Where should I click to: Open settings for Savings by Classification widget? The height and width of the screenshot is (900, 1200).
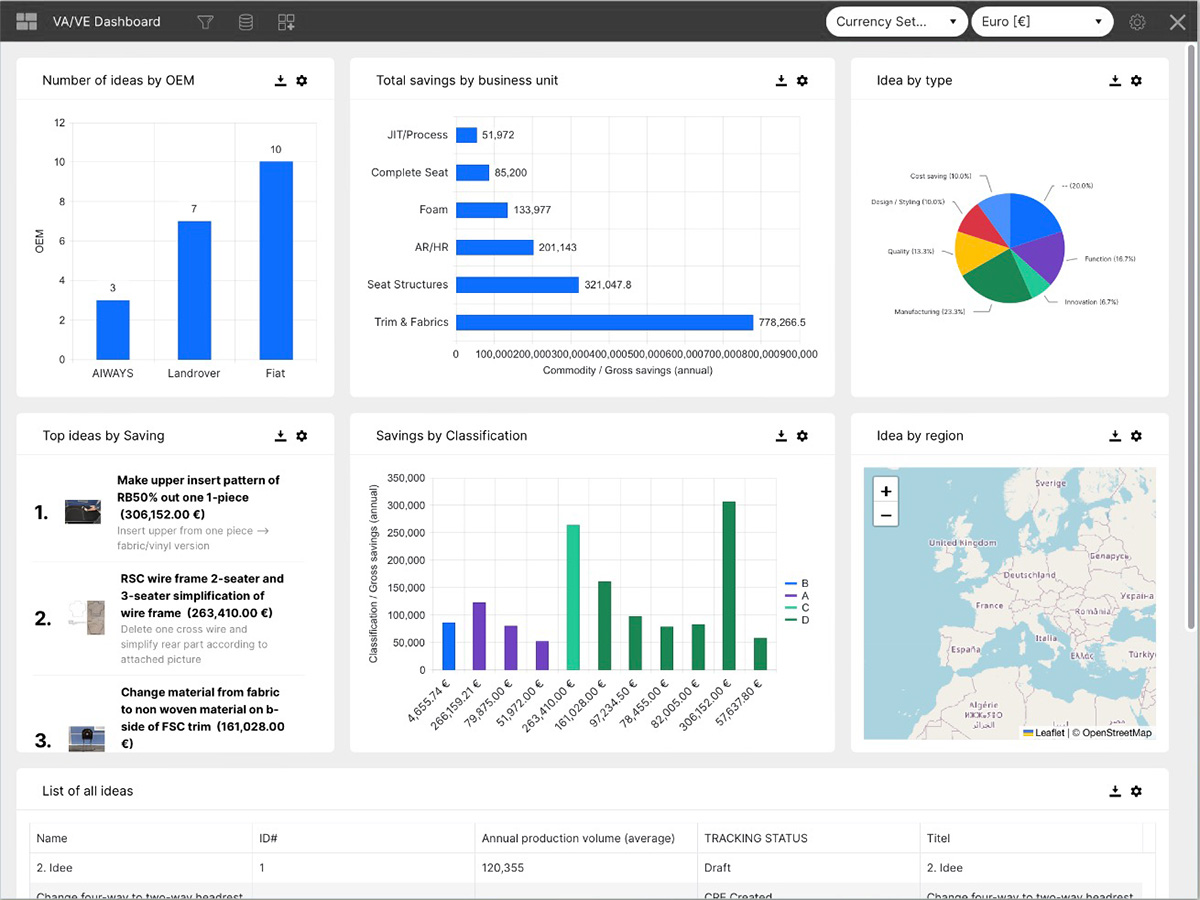[x=802, y=436]
